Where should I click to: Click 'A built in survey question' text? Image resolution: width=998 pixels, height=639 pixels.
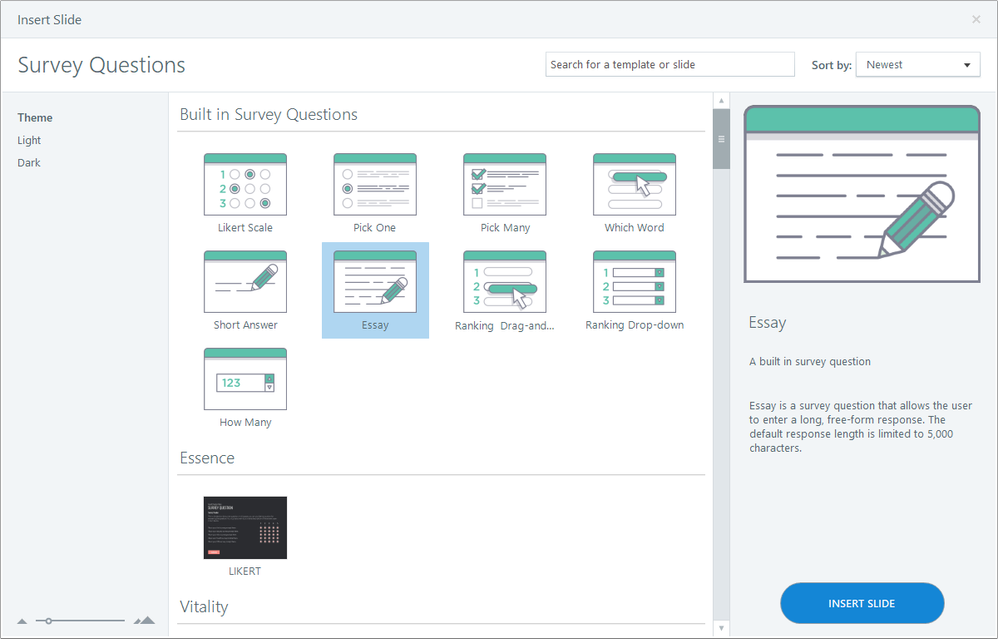coord(810,362)
